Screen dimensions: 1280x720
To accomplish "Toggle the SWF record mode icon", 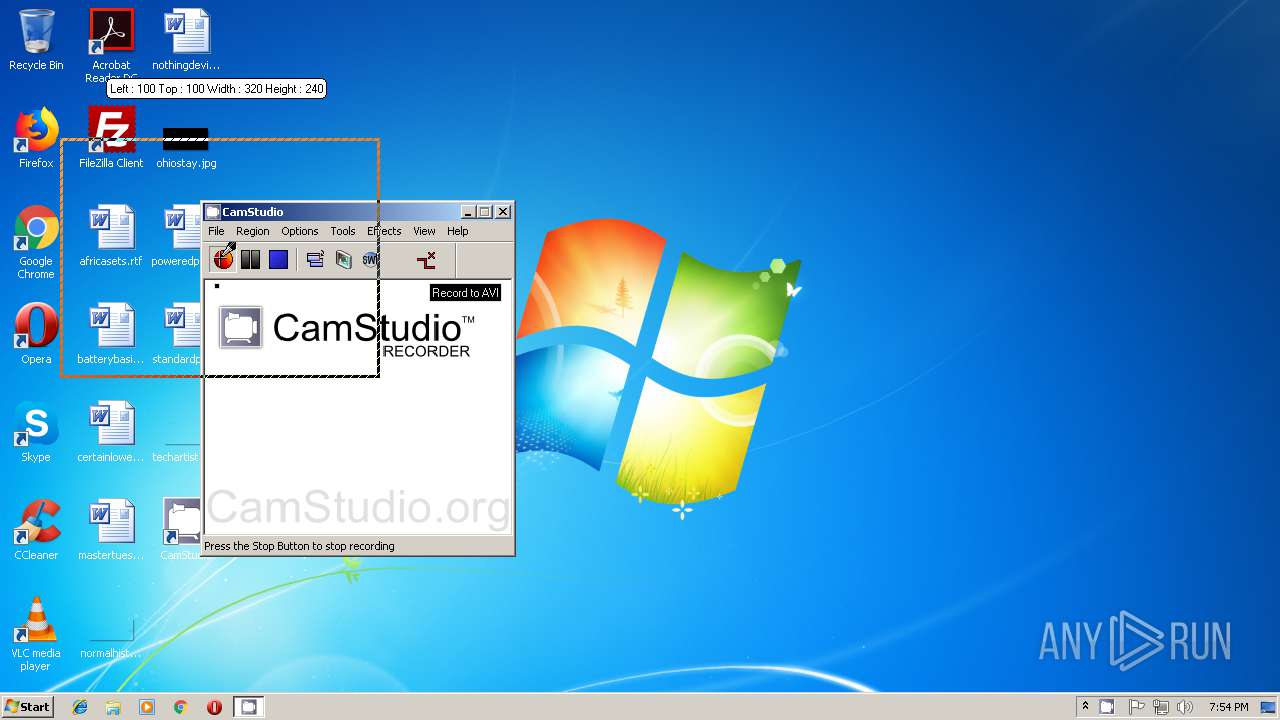I will [370, 260].
